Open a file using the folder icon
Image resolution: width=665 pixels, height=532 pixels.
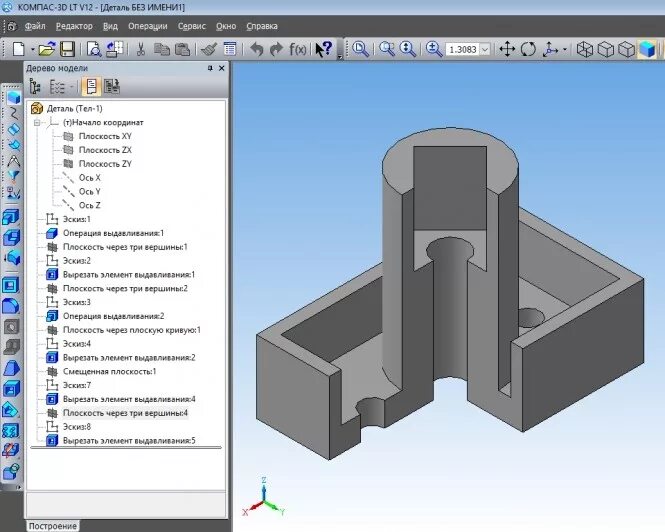(x=47, y=49)
